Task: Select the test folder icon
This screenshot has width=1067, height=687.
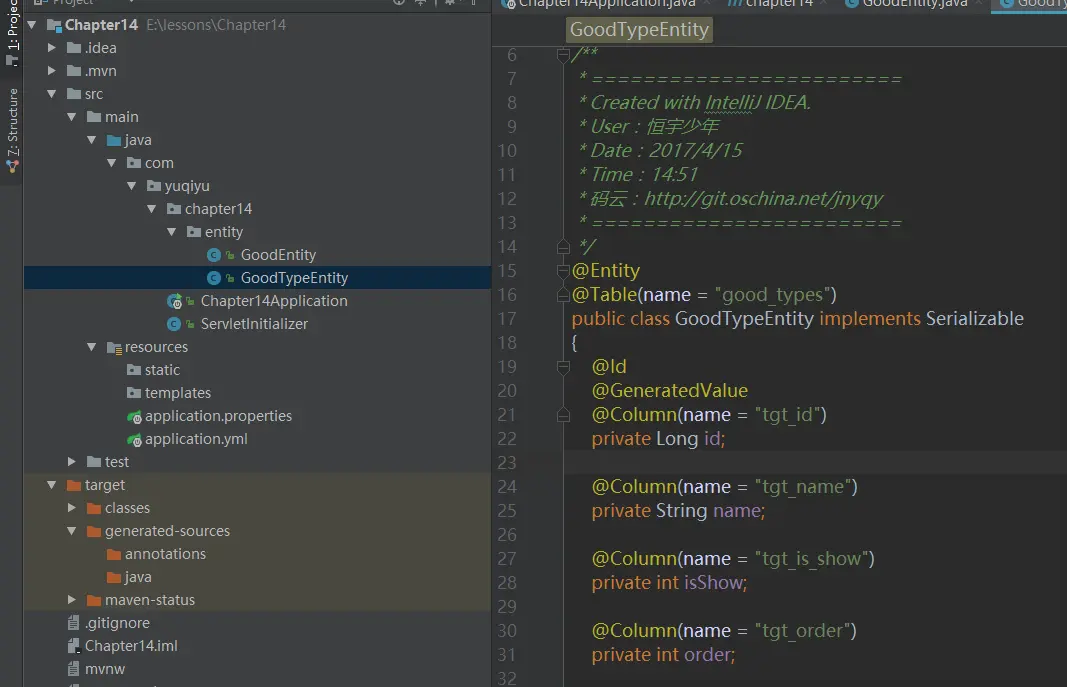Action: pyautogui.click(x=94, y=462)
